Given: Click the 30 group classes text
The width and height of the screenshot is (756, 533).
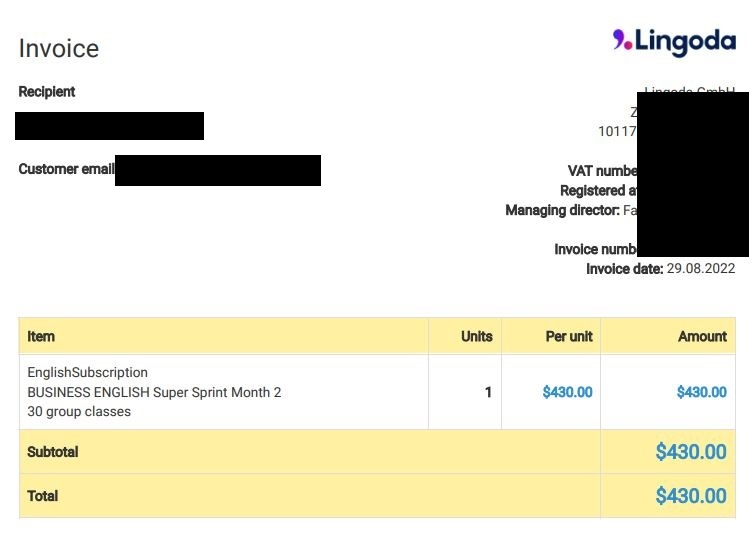Looking at the screenshot, I should (79, 411).
